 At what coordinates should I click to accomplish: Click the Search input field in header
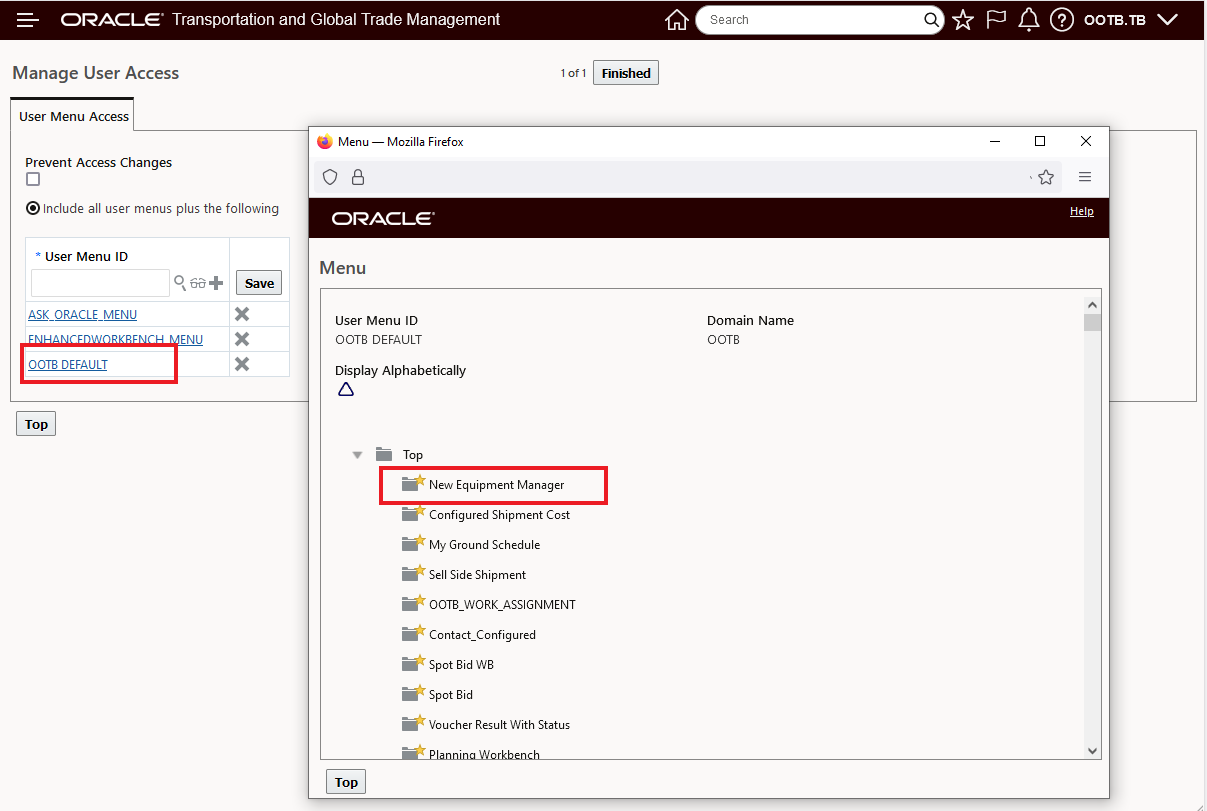pos(812,20)
